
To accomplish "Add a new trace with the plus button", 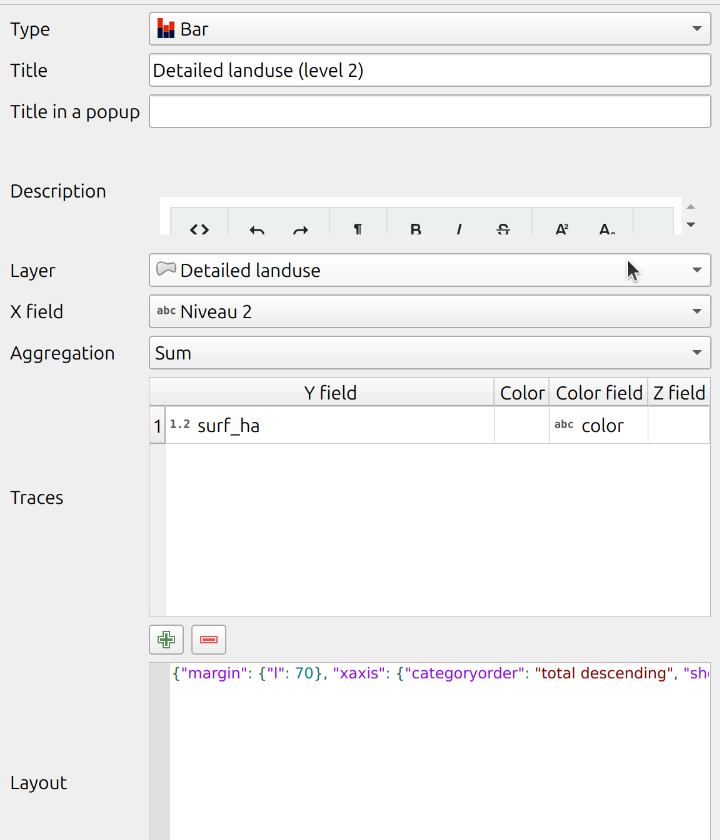I will click(x=166, y=639).
